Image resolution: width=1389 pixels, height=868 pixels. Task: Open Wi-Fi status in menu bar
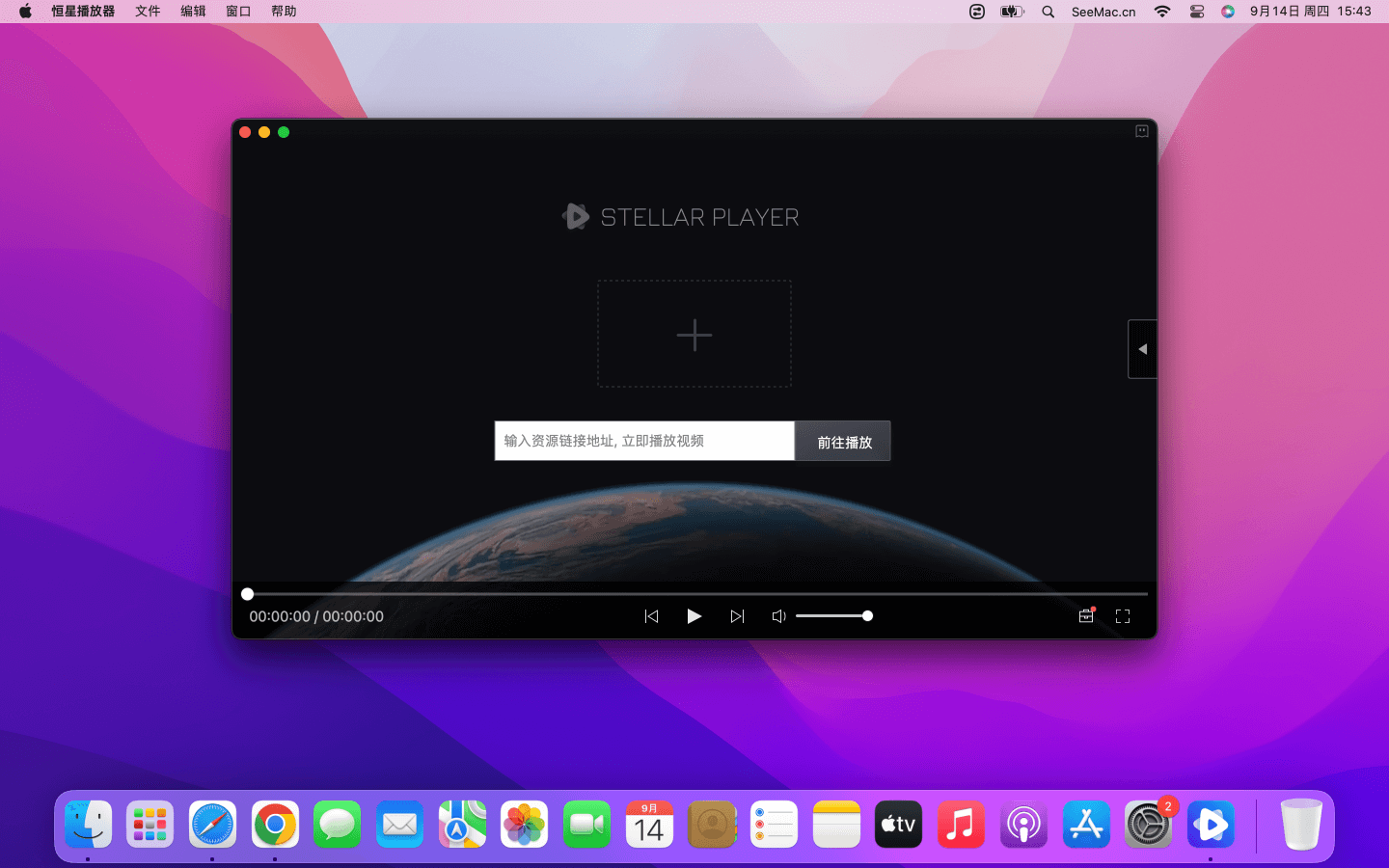(1162, 12)
